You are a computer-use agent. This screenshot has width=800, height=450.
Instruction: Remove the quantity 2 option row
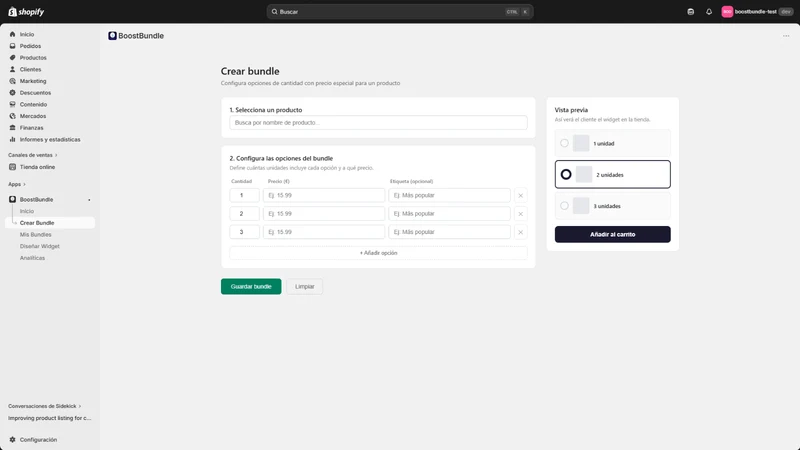520,214
